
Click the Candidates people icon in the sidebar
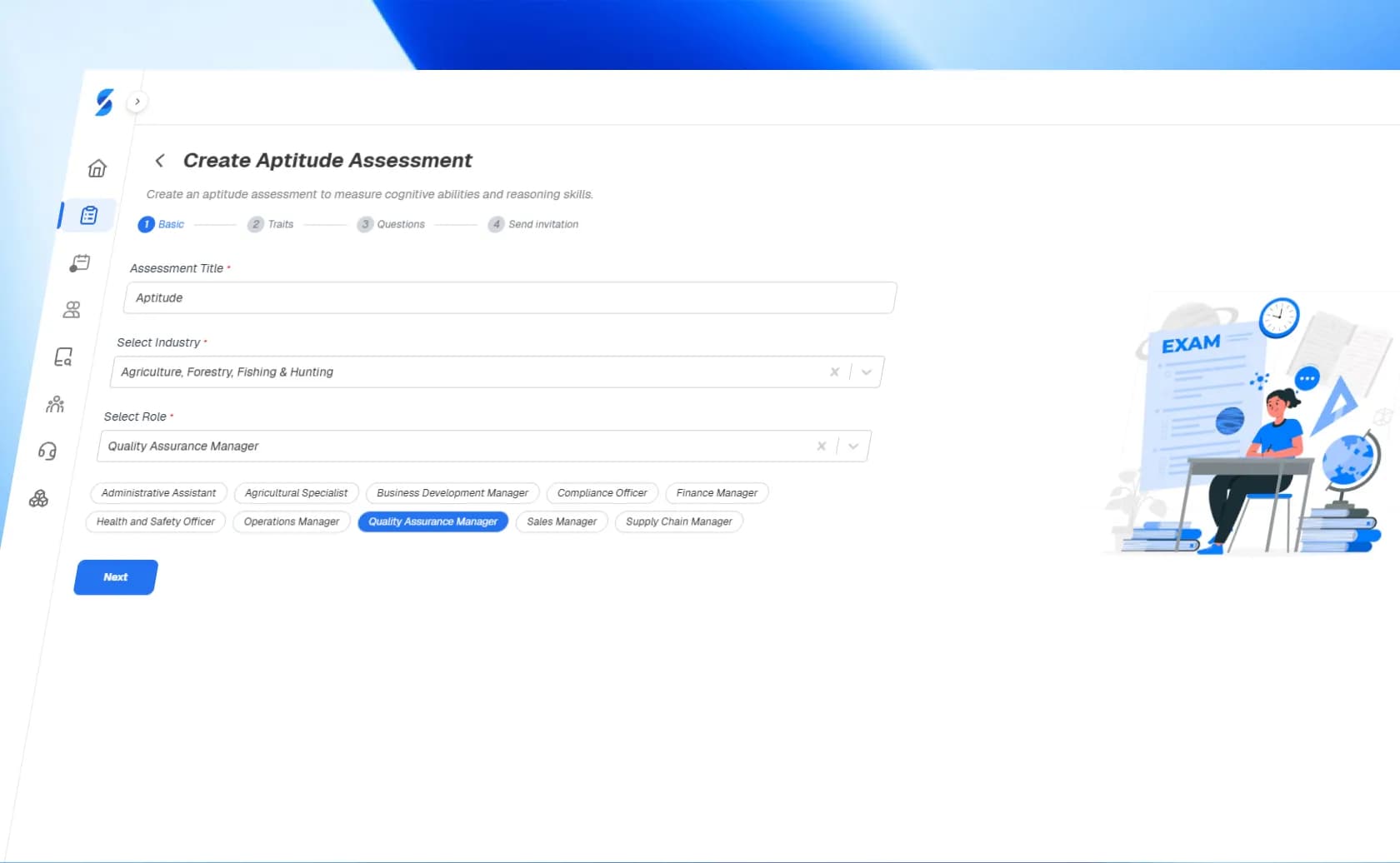[72, 310]
